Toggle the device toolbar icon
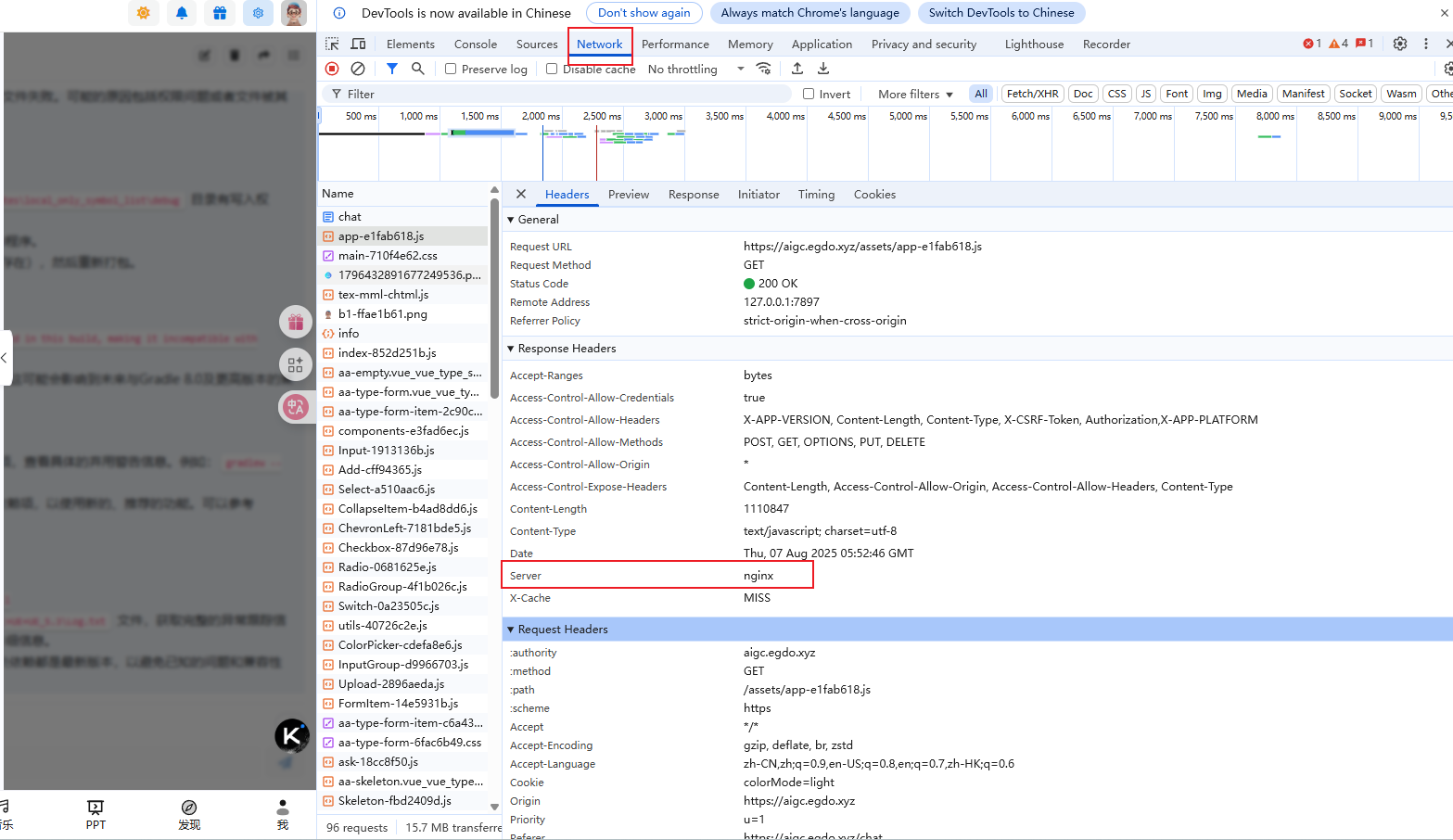Screen dimensions: 1453x840 pyautogui.click(x=358, y=44)
